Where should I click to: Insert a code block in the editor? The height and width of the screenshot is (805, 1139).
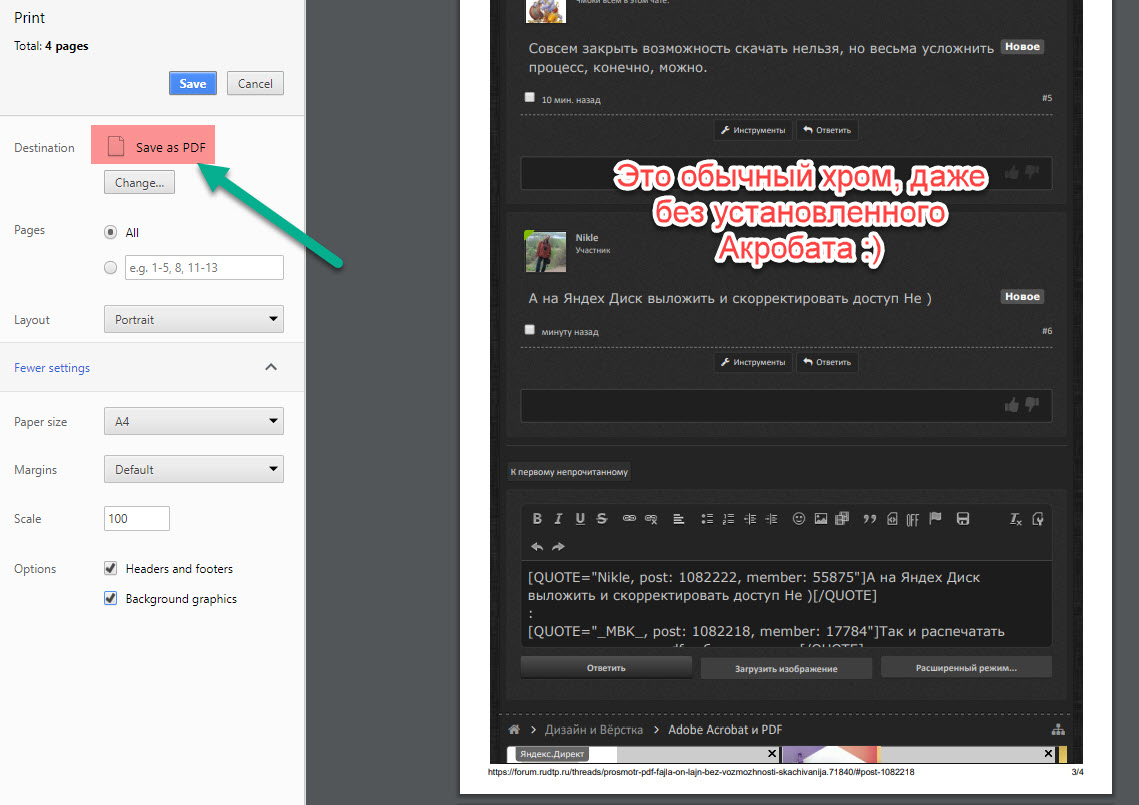tap(892, 519)
